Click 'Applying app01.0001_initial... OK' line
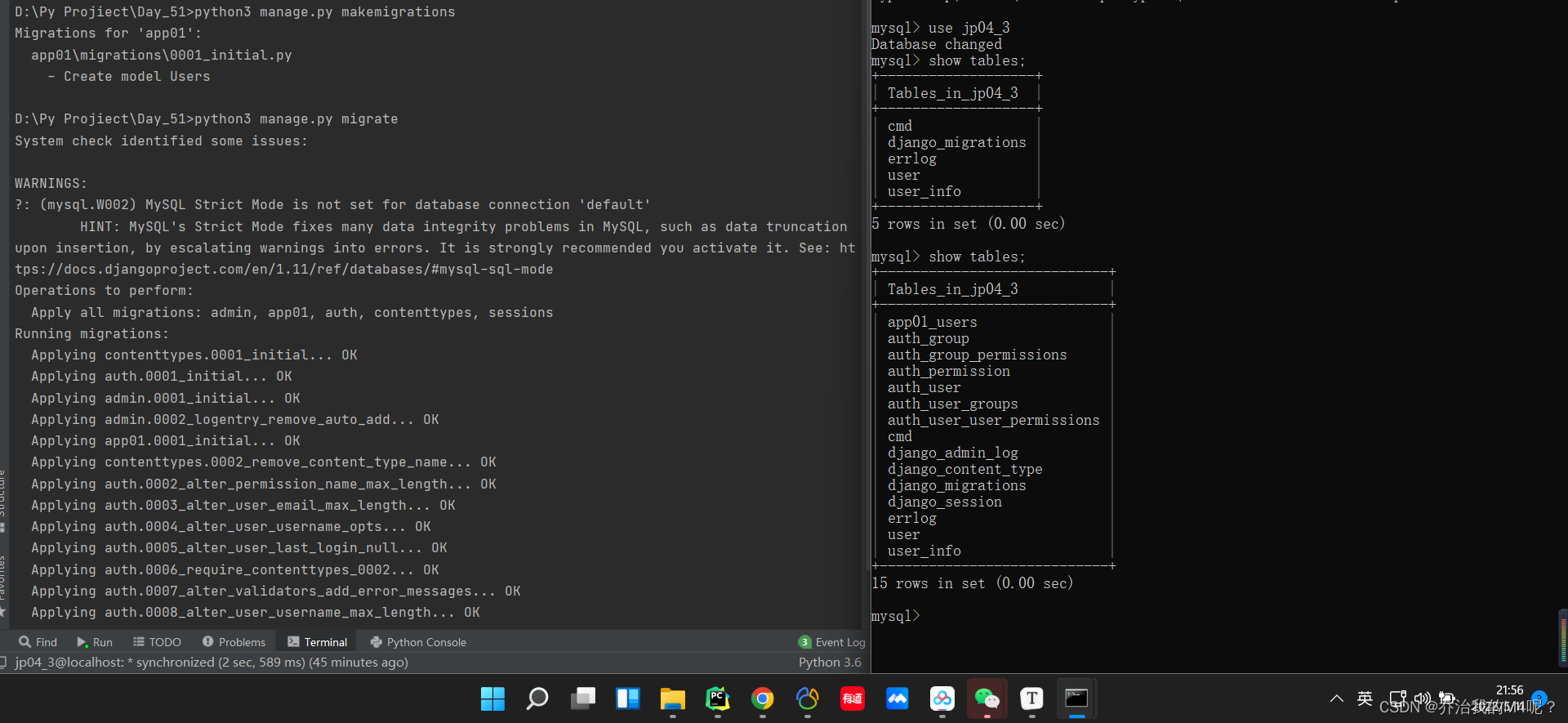 (x=166, y=441)
